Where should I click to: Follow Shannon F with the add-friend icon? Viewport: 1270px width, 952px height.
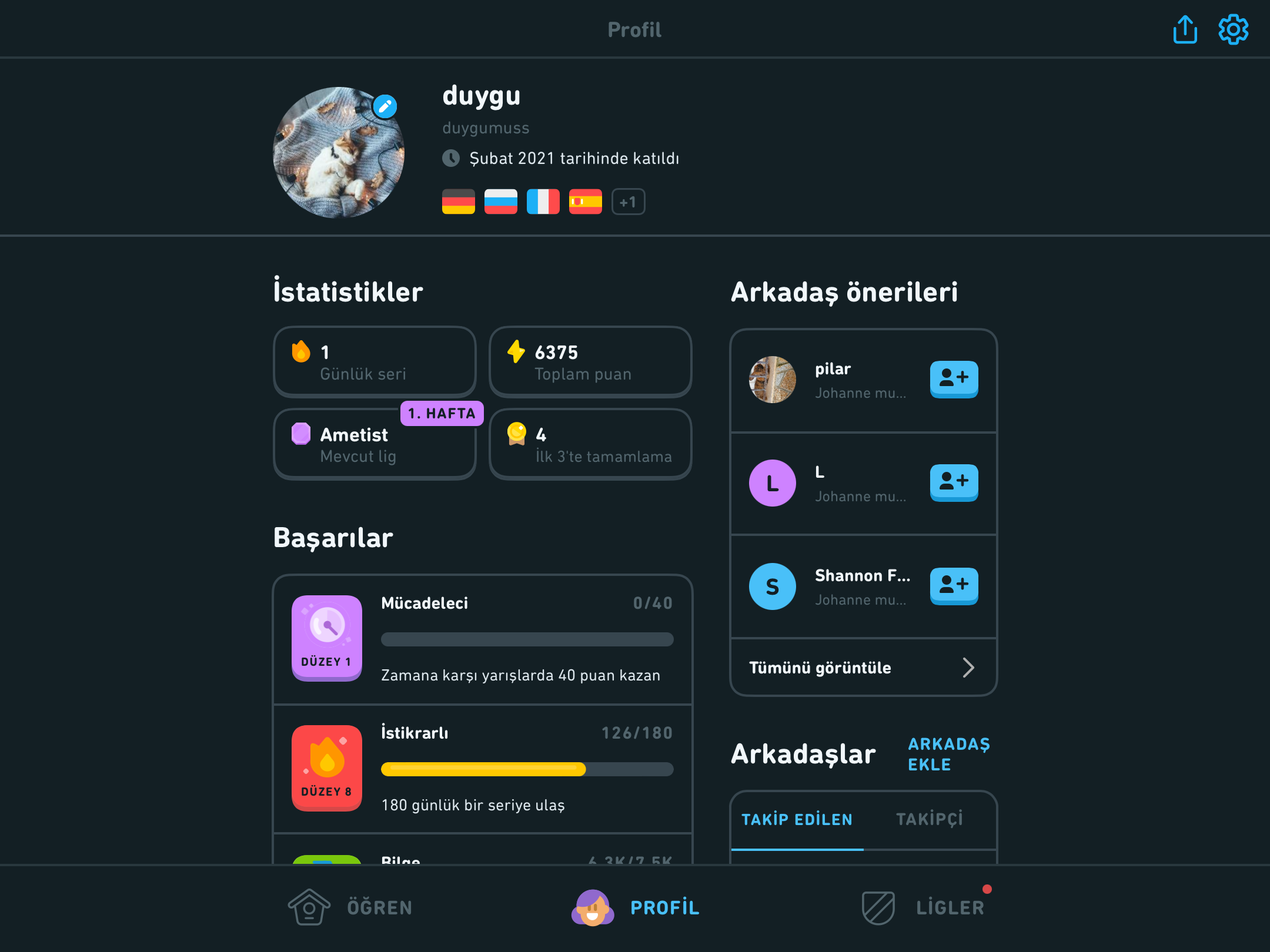pyautogui.click(x=954, y=586)
